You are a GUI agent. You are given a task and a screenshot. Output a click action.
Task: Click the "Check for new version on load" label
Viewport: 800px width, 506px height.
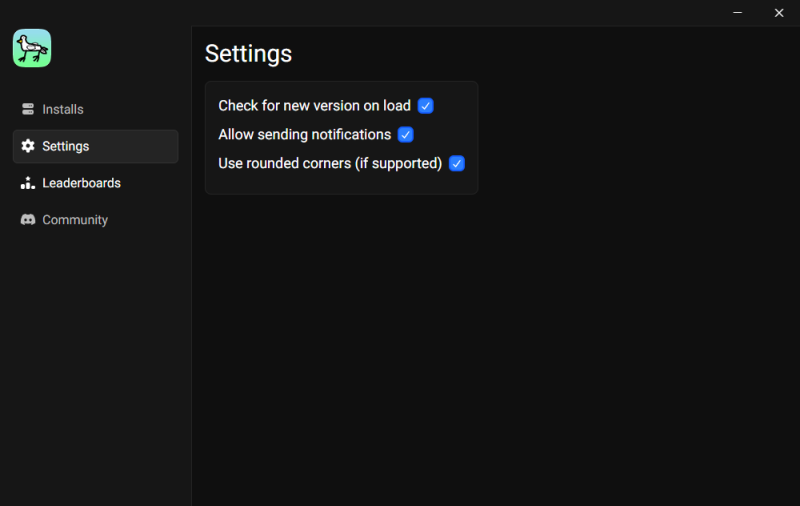pos(314,106)
